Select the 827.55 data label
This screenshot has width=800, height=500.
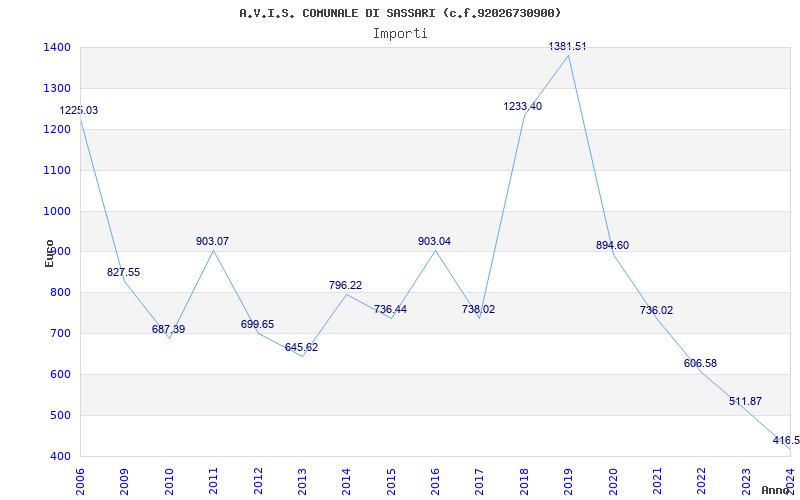pos(123,272)
